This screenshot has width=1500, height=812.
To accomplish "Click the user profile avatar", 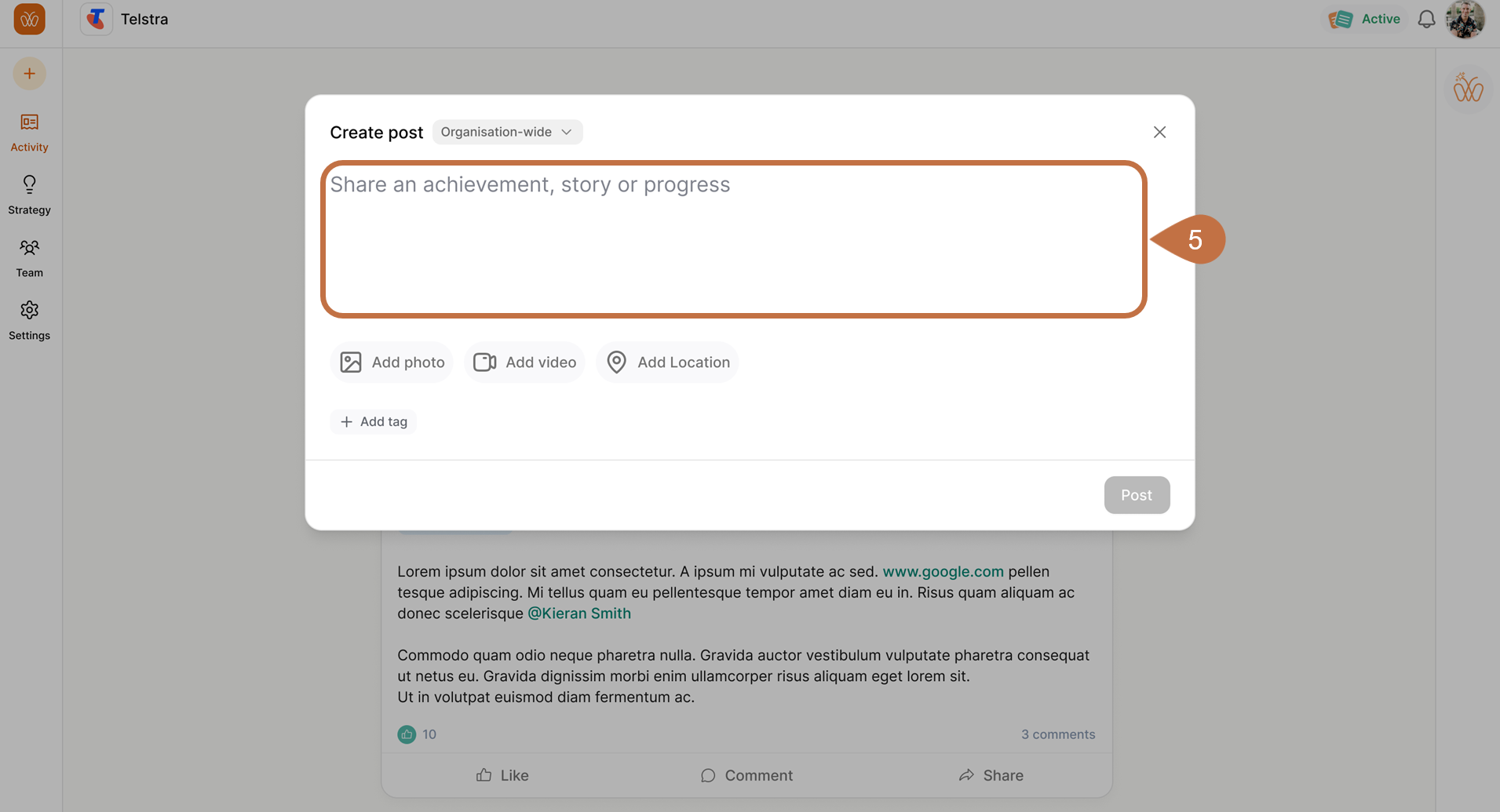I will pyautogui.click(x=1465, y=19).
